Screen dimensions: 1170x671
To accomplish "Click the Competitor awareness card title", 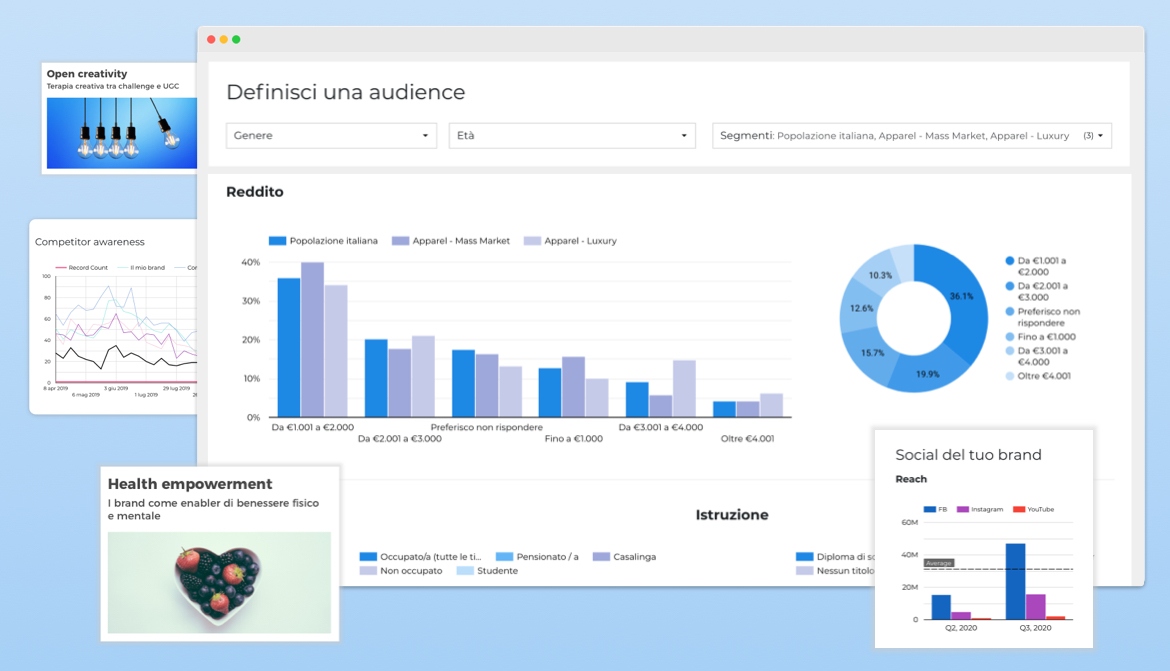I will pos(90,242).
